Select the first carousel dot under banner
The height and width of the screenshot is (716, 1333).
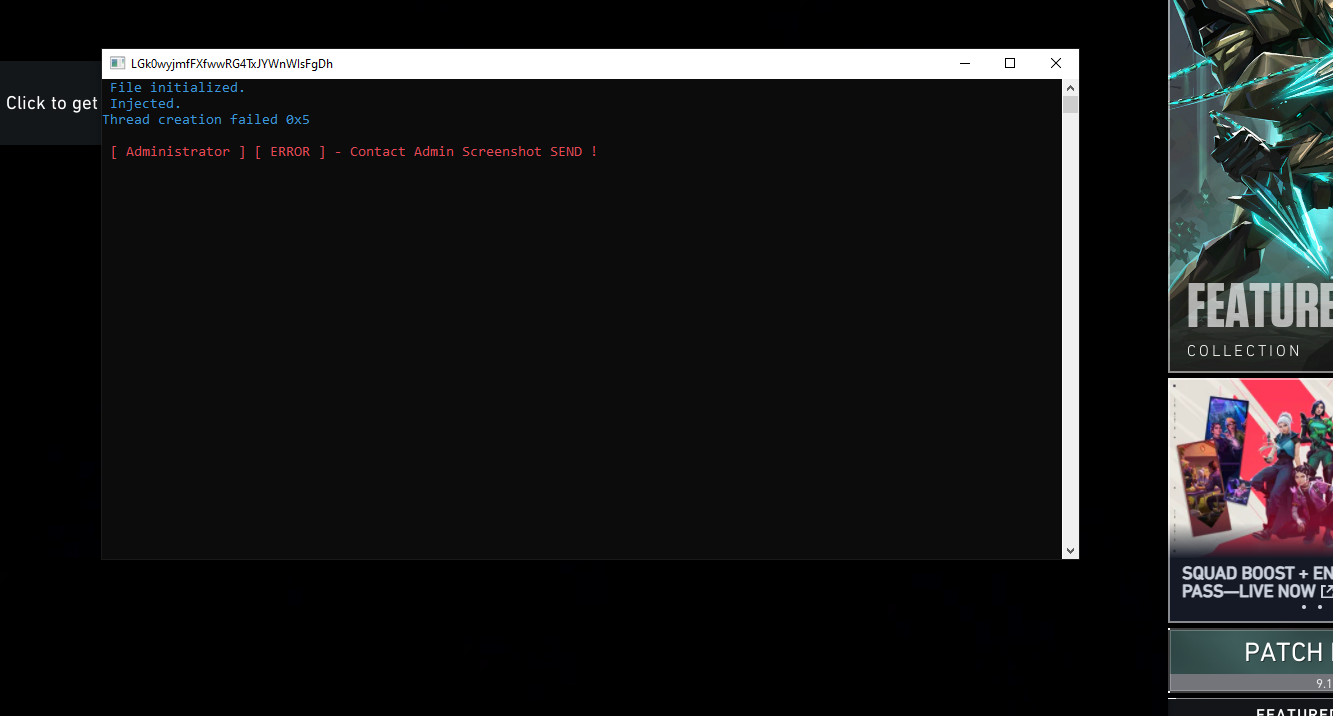pyautogui.click(x=1303, y=607)
